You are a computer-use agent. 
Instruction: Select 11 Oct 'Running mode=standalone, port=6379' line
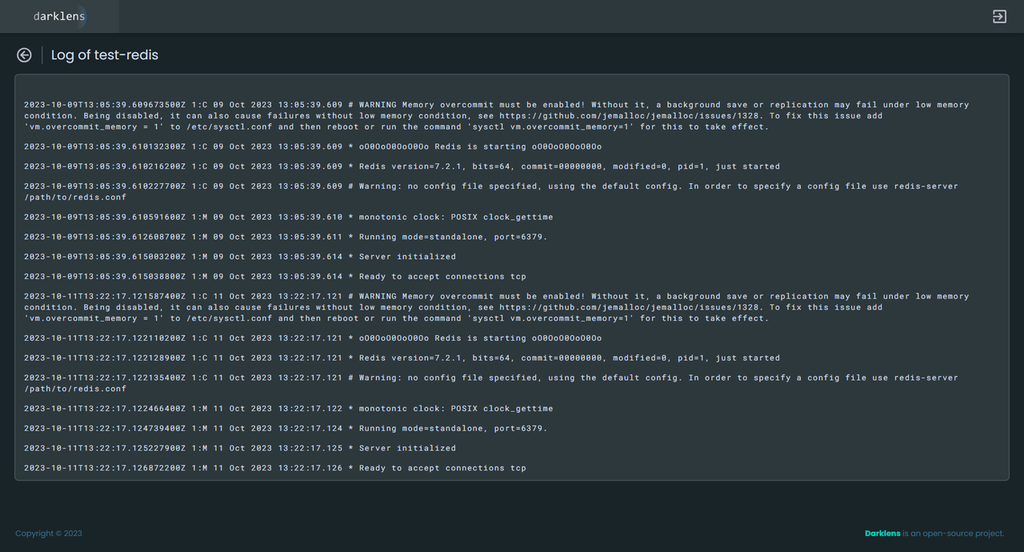click(x=285, y=429)
